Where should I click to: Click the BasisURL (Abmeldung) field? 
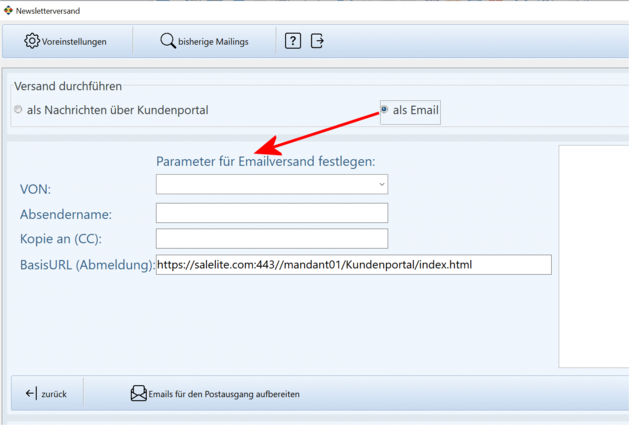[x=354, y=265]
